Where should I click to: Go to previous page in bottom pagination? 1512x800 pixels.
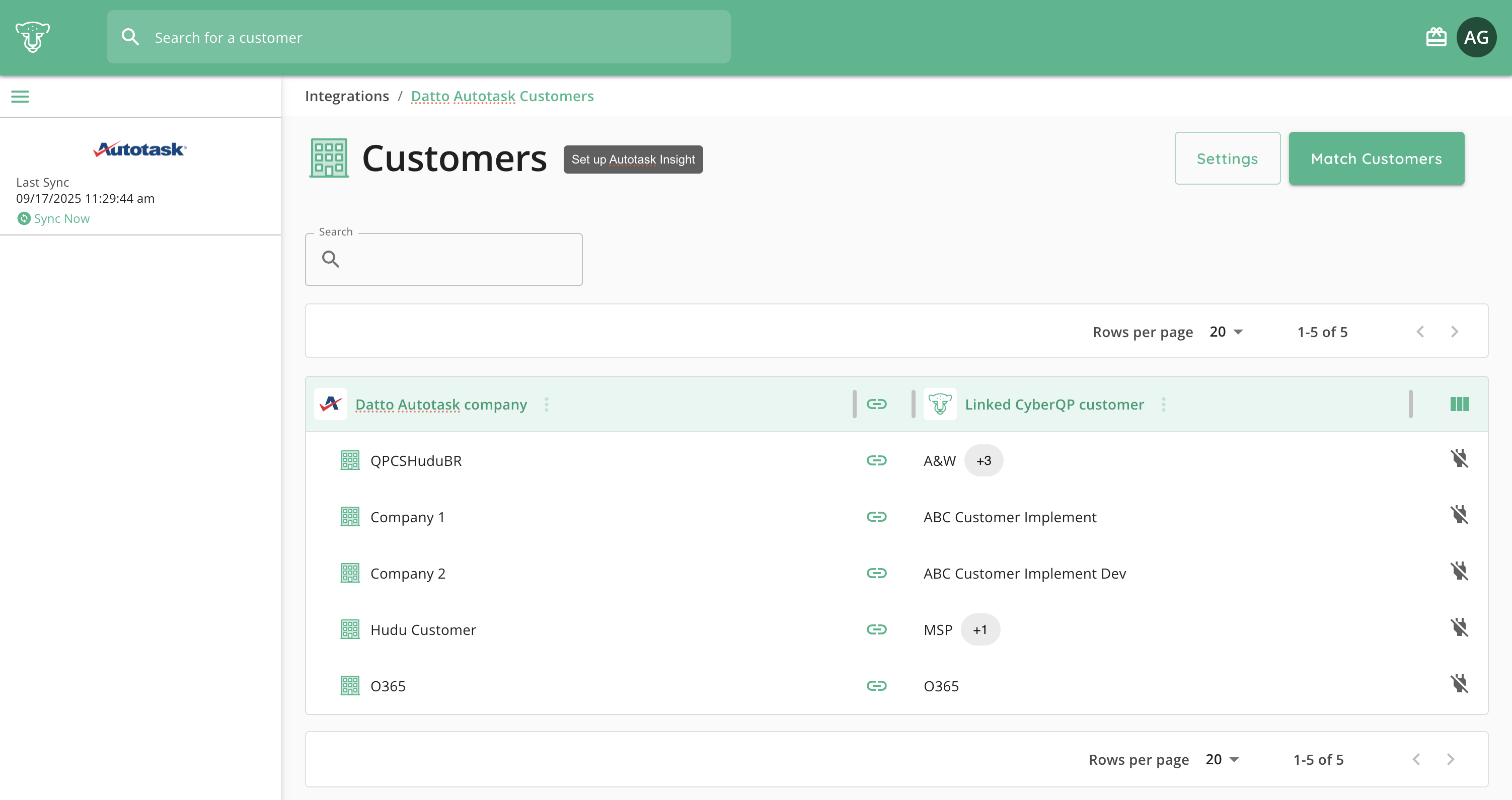pos(1416,759)
